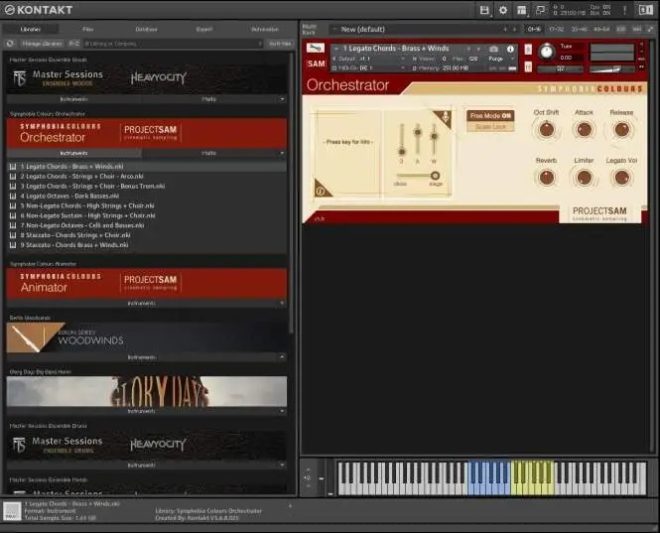Screen dimensions: 660x533
Task: Click the exclamation panic button
Action: point(625,10)
